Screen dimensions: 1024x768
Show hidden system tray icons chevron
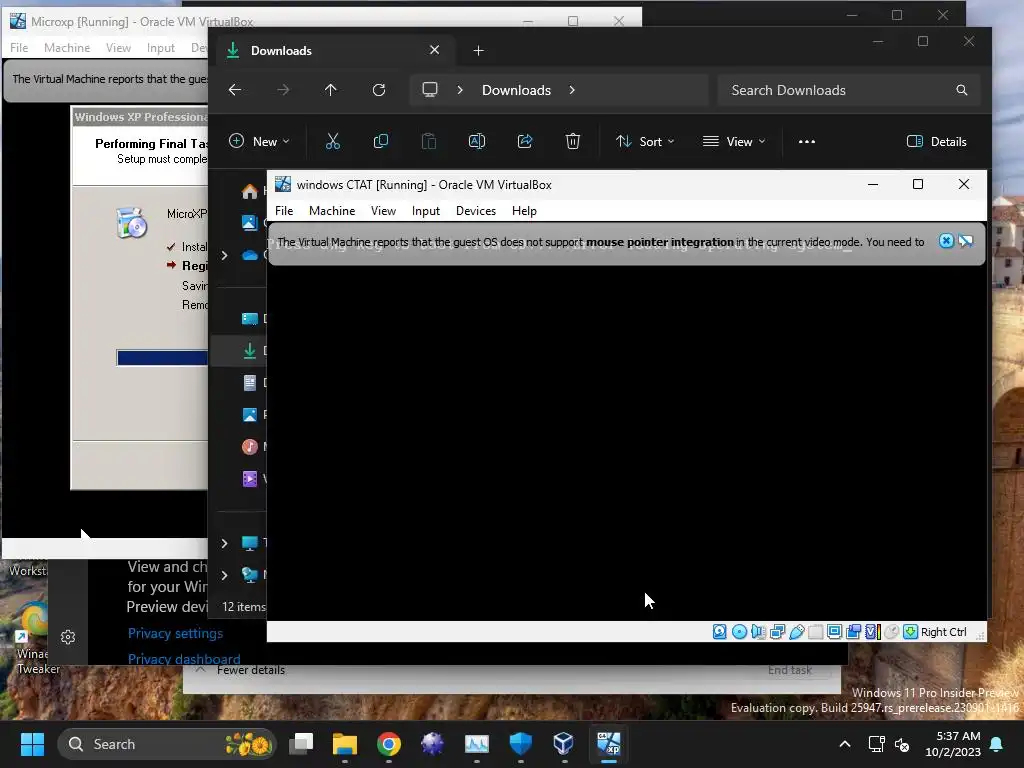point(844,744)
